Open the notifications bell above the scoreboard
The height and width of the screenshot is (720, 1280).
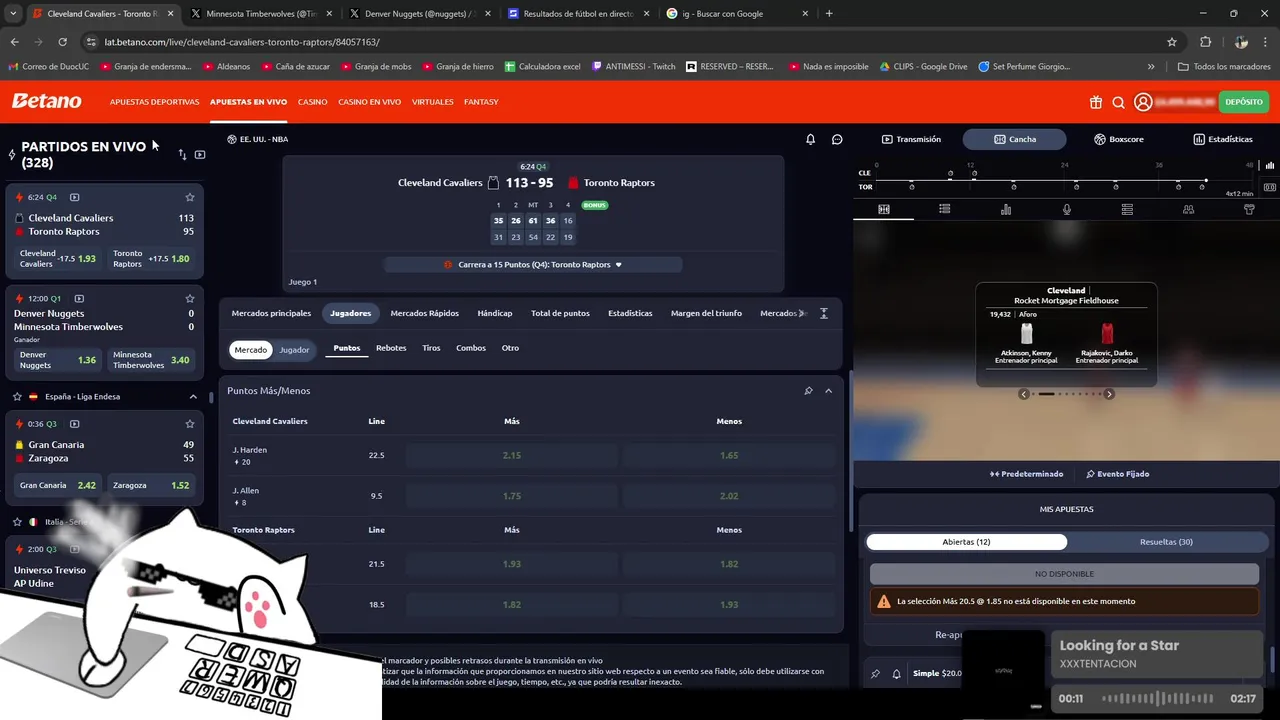point(811,139)
